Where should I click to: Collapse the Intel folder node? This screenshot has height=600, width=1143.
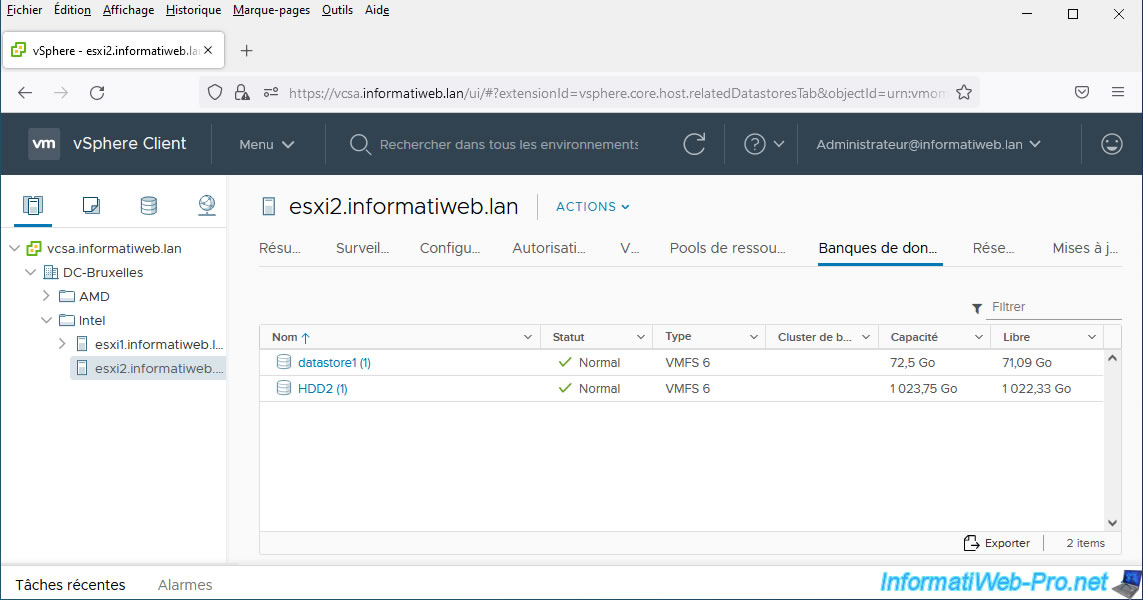pyautogui.click(x=46, y=320)
